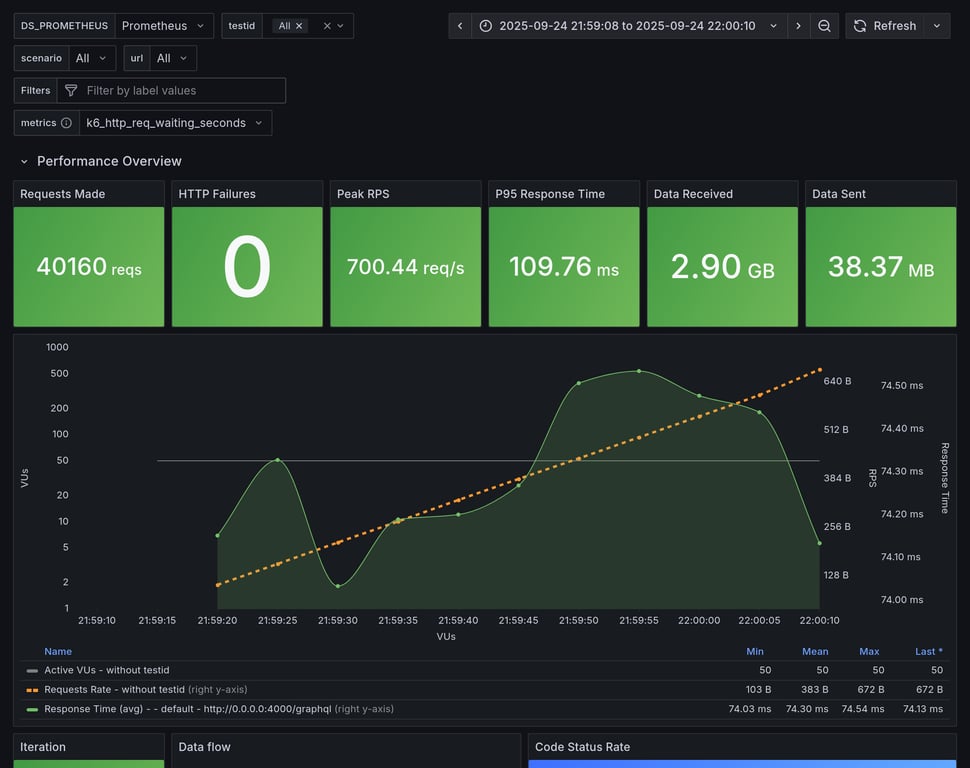Expand the testid variable dropdown
The image size is (970, 768).
340,26
